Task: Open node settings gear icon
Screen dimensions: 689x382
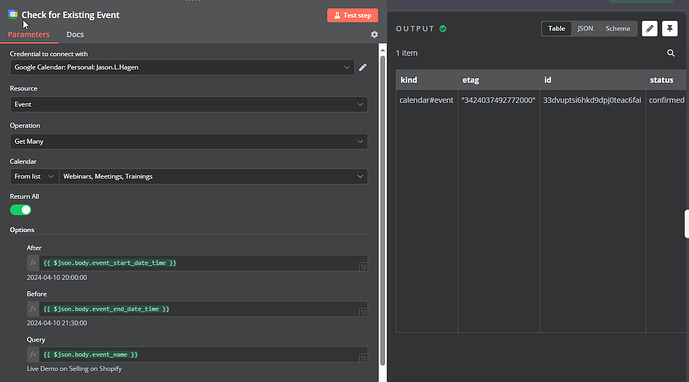Action: click(x=374, y=34)
